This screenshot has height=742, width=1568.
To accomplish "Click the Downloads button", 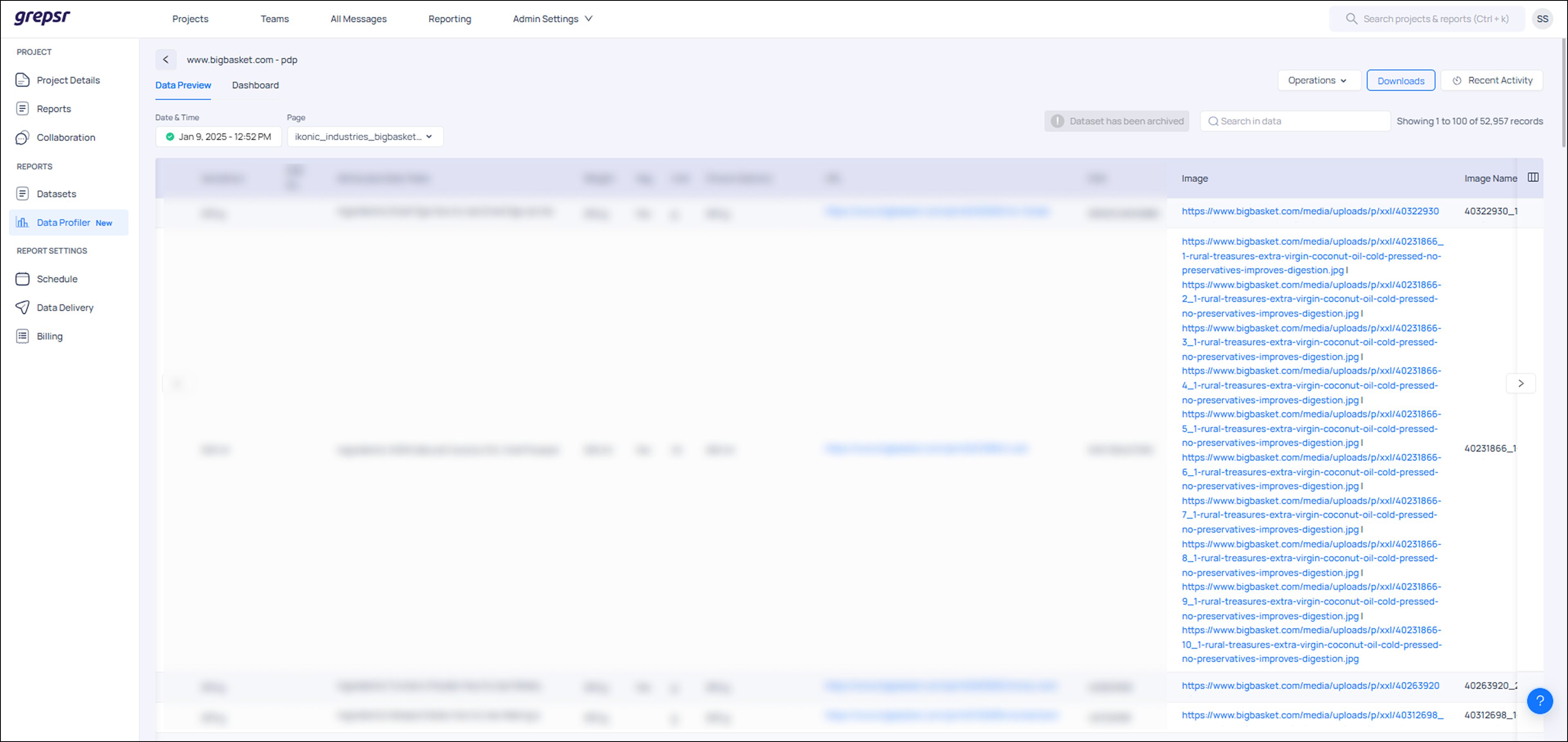I will point(1401,80).
